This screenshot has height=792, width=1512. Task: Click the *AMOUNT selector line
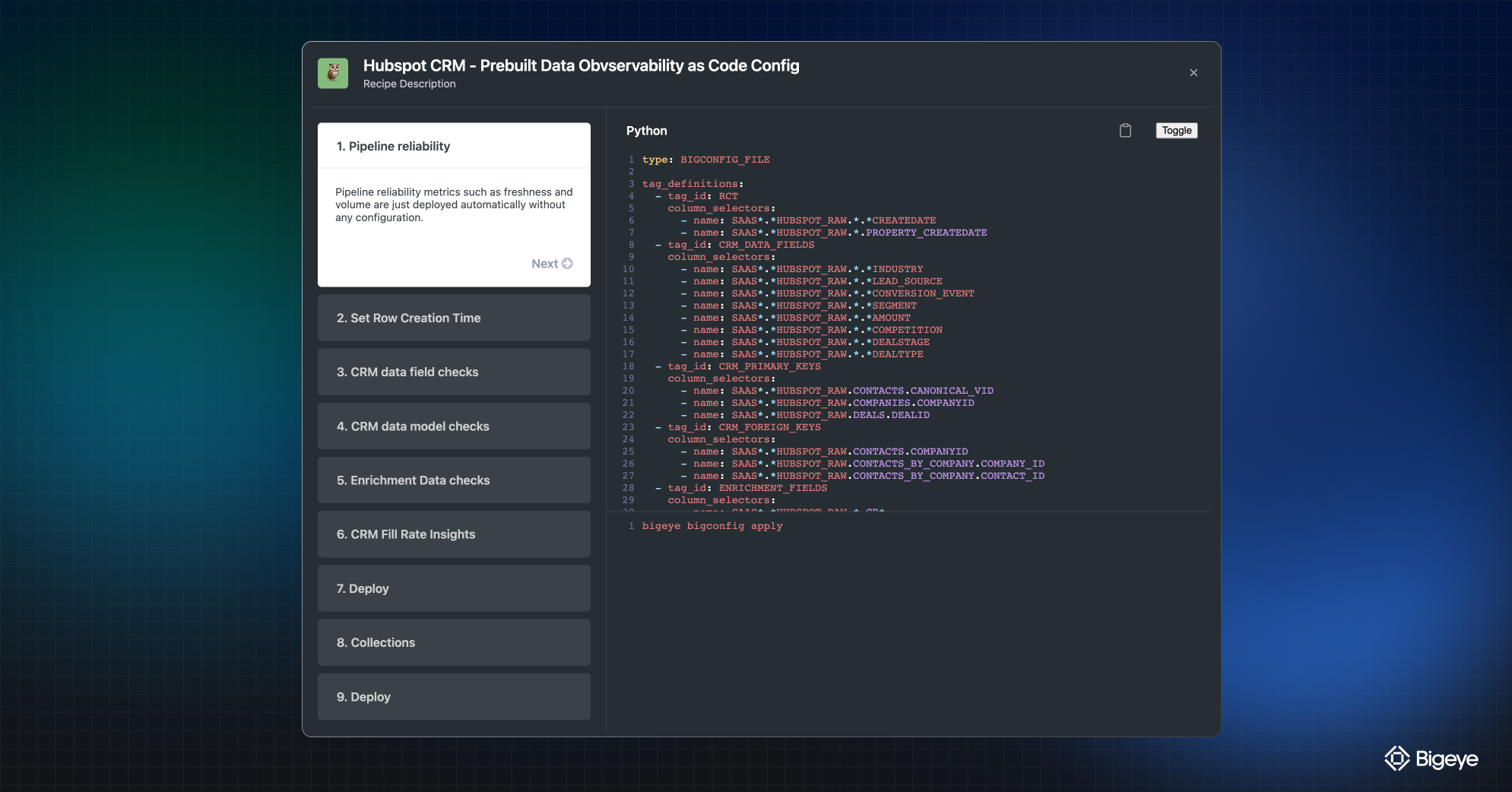click(795, 318)
